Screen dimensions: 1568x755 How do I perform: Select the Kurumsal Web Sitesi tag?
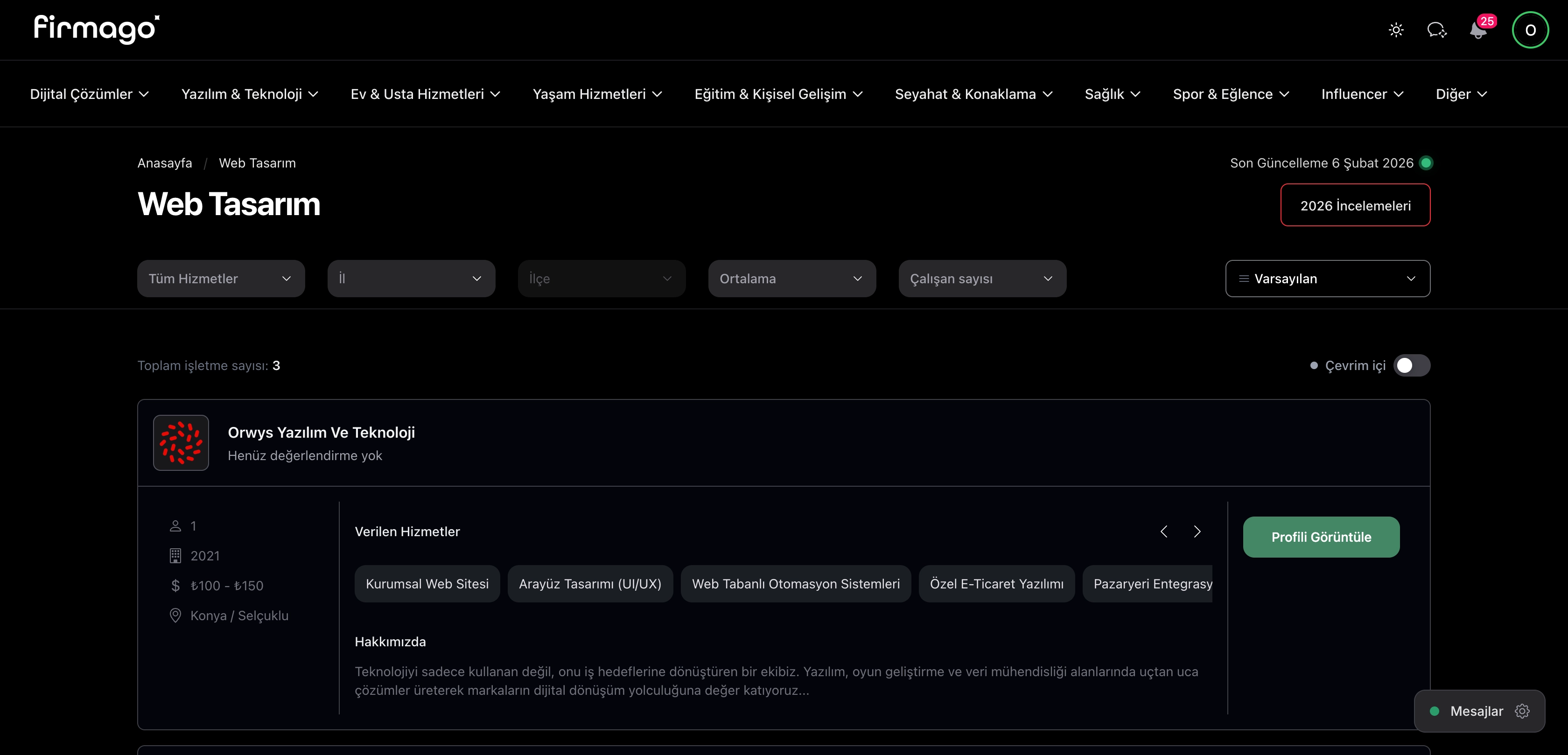427,584
